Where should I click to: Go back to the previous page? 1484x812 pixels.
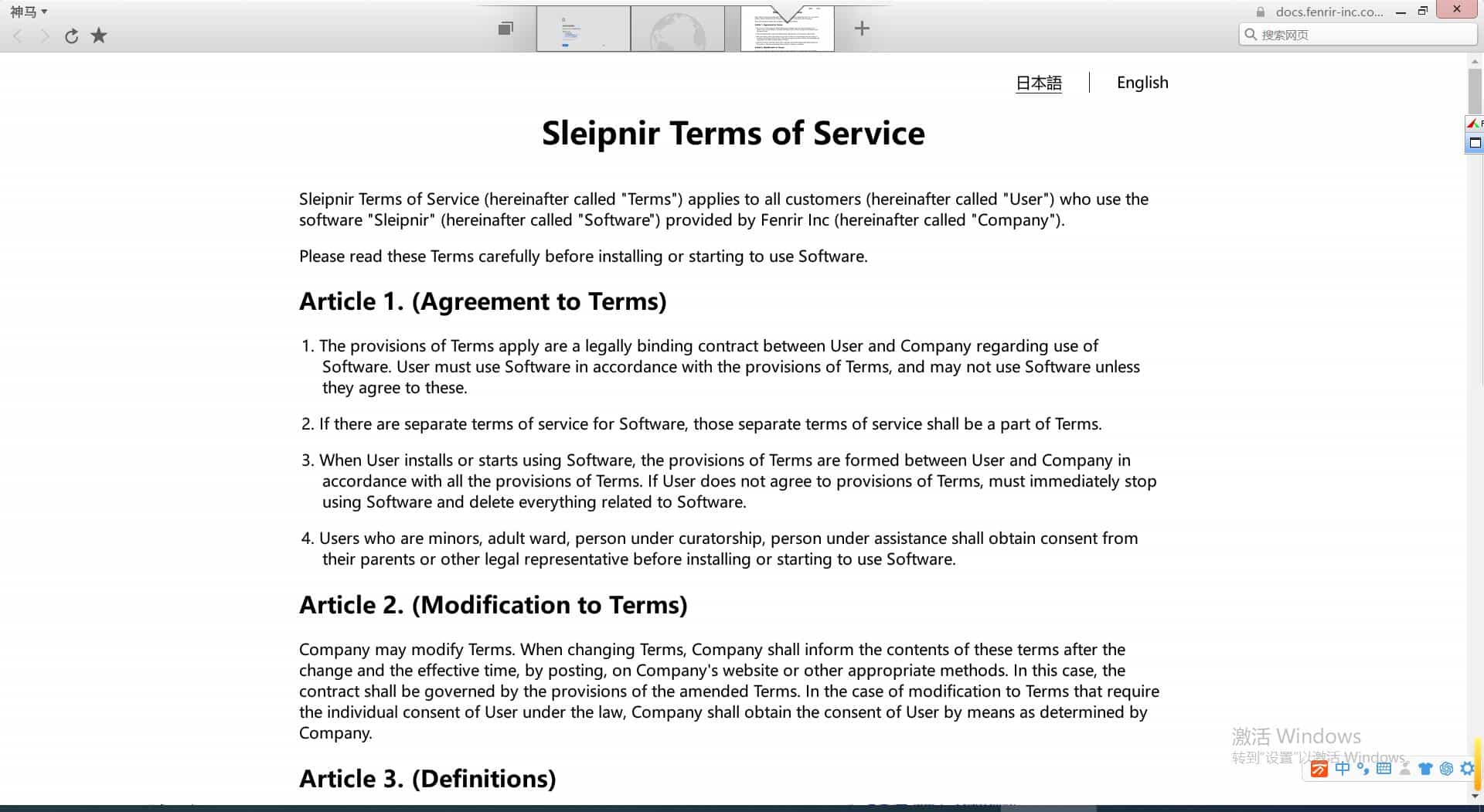18,36
